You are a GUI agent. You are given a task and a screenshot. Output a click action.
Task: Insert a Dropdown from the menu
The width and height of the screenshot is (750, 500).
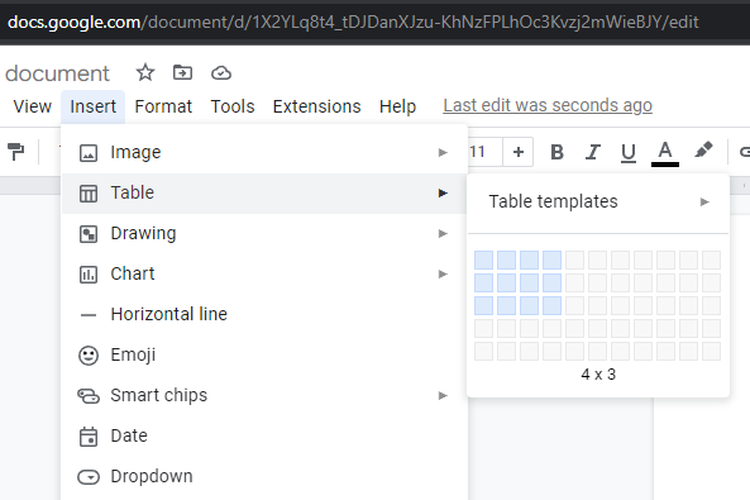151,476
